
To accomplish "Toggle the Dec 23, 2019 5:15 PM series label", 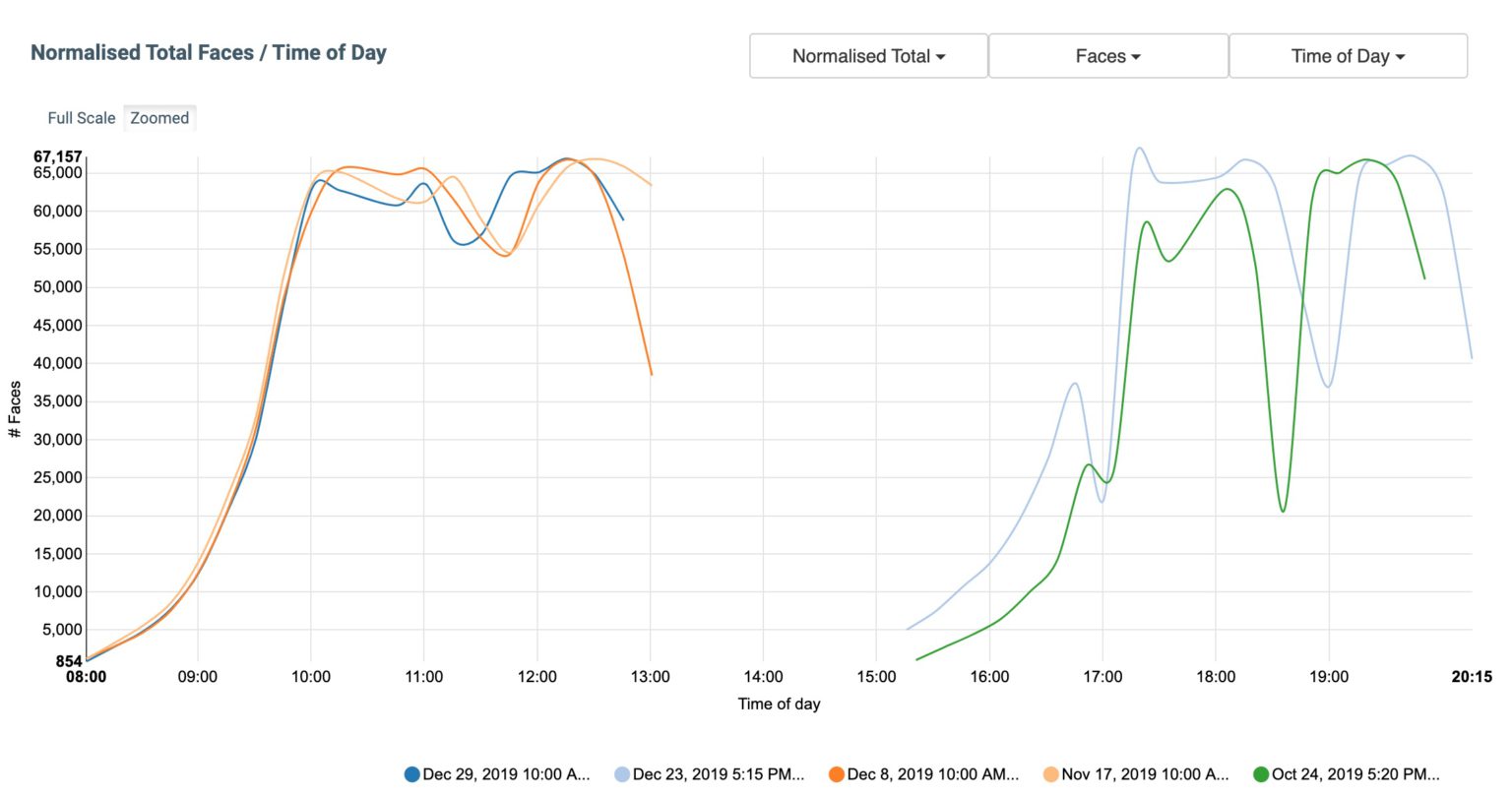I will pos(718,774).
